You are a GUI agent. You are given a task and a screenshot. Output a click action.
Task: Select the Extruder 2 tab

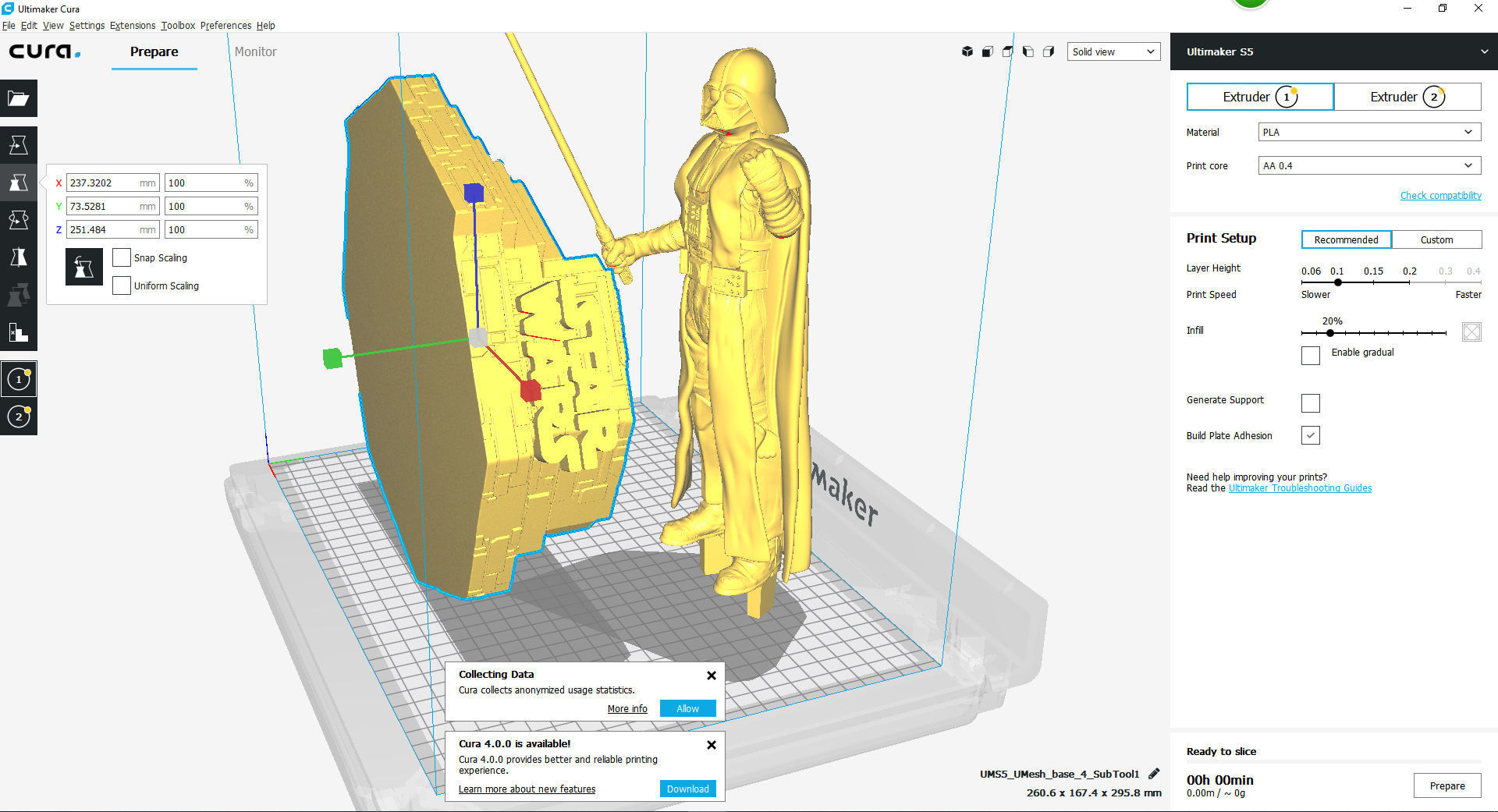(1407, 97)
